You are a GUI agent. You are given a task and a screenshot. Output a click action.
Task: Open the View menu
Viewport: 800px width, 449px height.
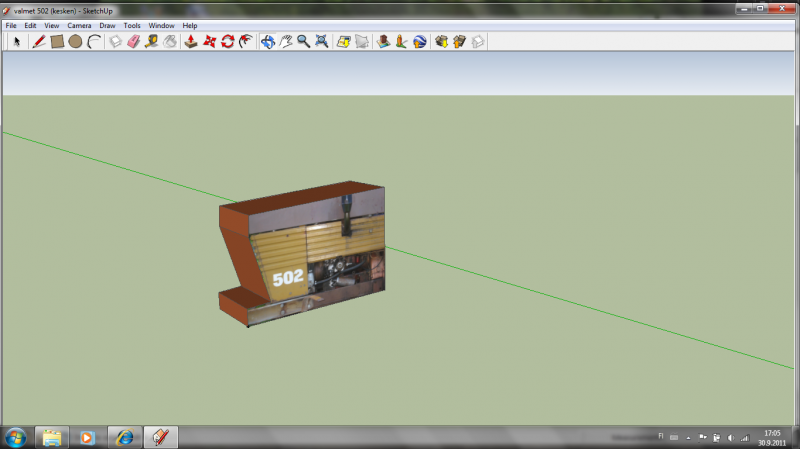point(52,26)
